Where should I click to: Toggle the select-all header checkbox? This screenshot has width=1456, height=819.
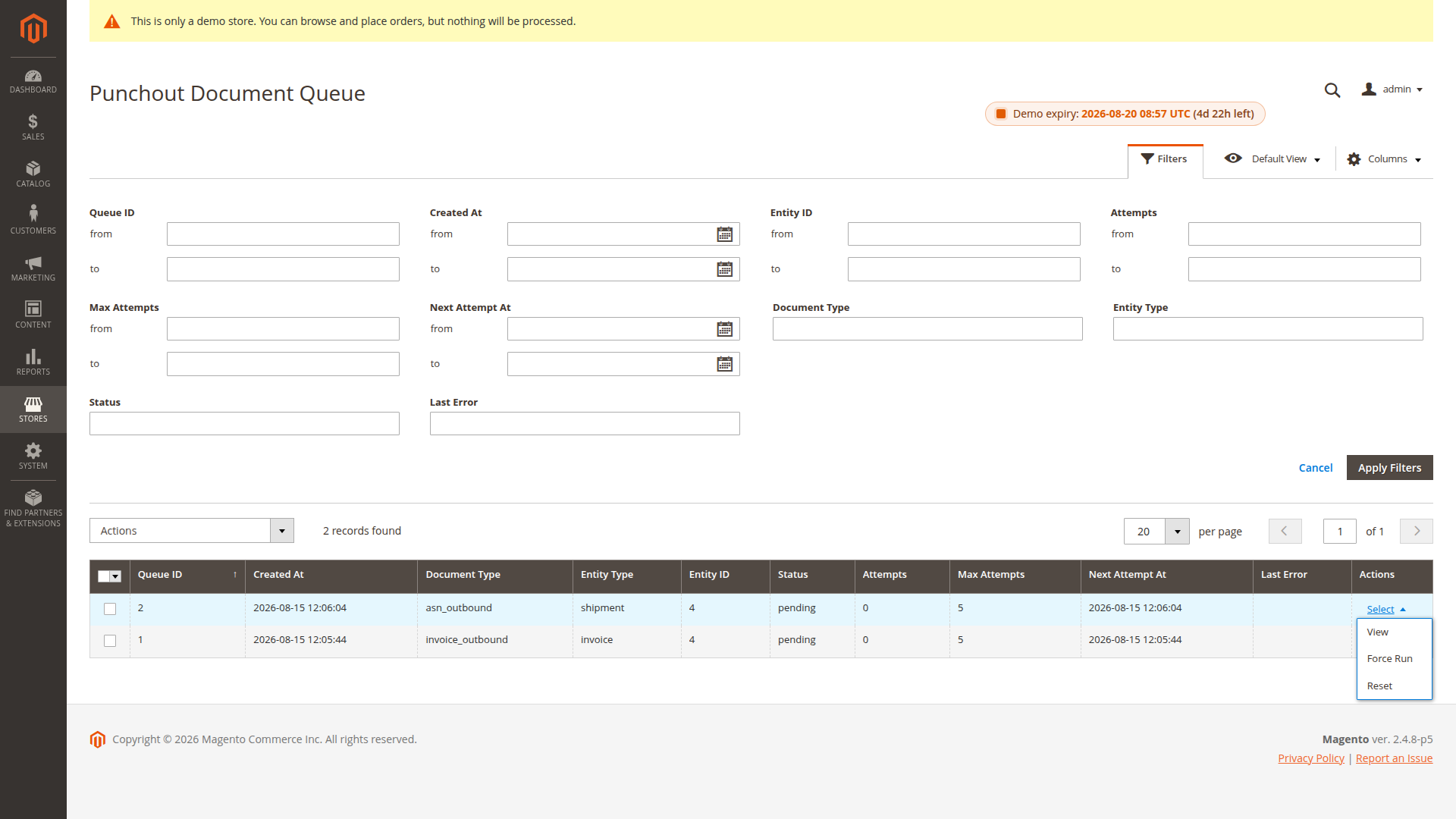[x=104, y=576]
